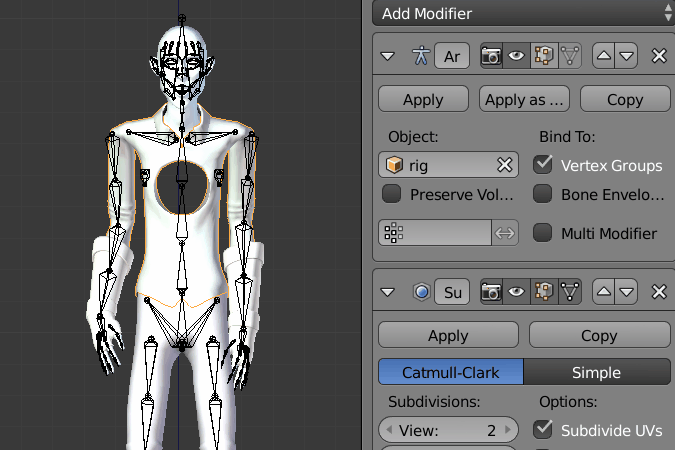Remove the Armature modifier
The image size is (675, 450).
pos(659,56)
